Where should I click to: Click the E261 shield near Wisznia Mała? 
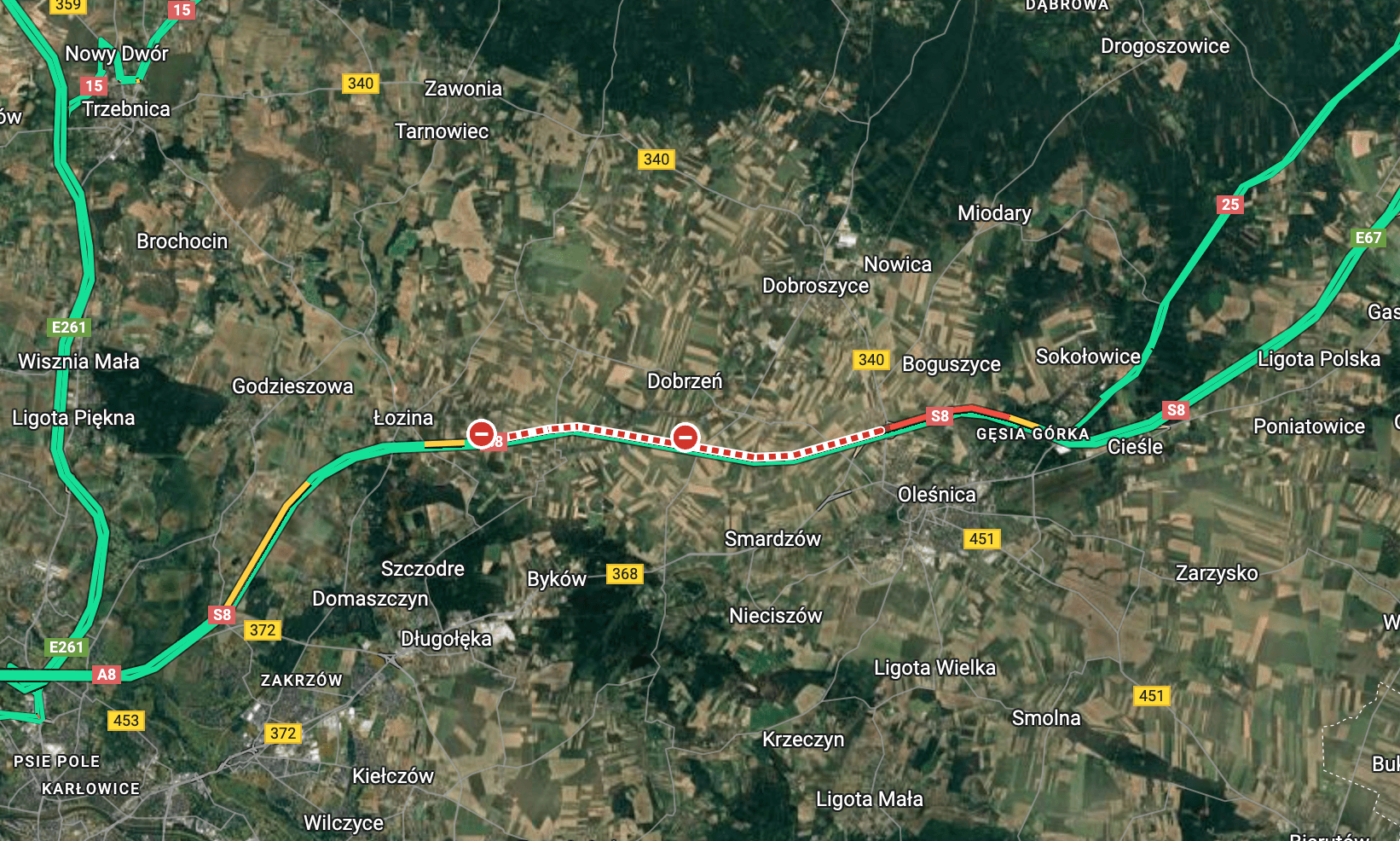coord(69,328)
